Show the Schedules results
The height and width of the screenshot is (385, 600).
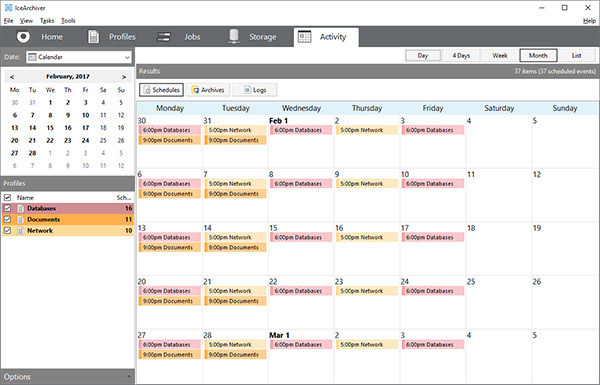pyautogui.click(x=161, y=90)
